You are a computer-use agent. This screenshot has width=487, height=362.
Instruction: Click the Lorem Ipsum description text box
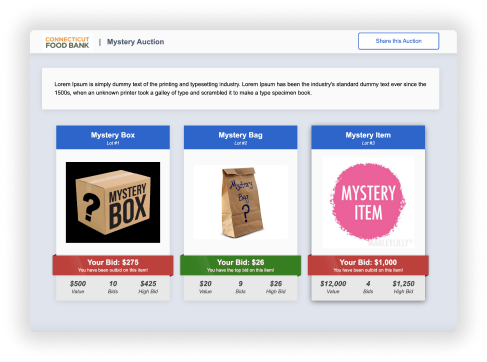click(x=240, y=89)
